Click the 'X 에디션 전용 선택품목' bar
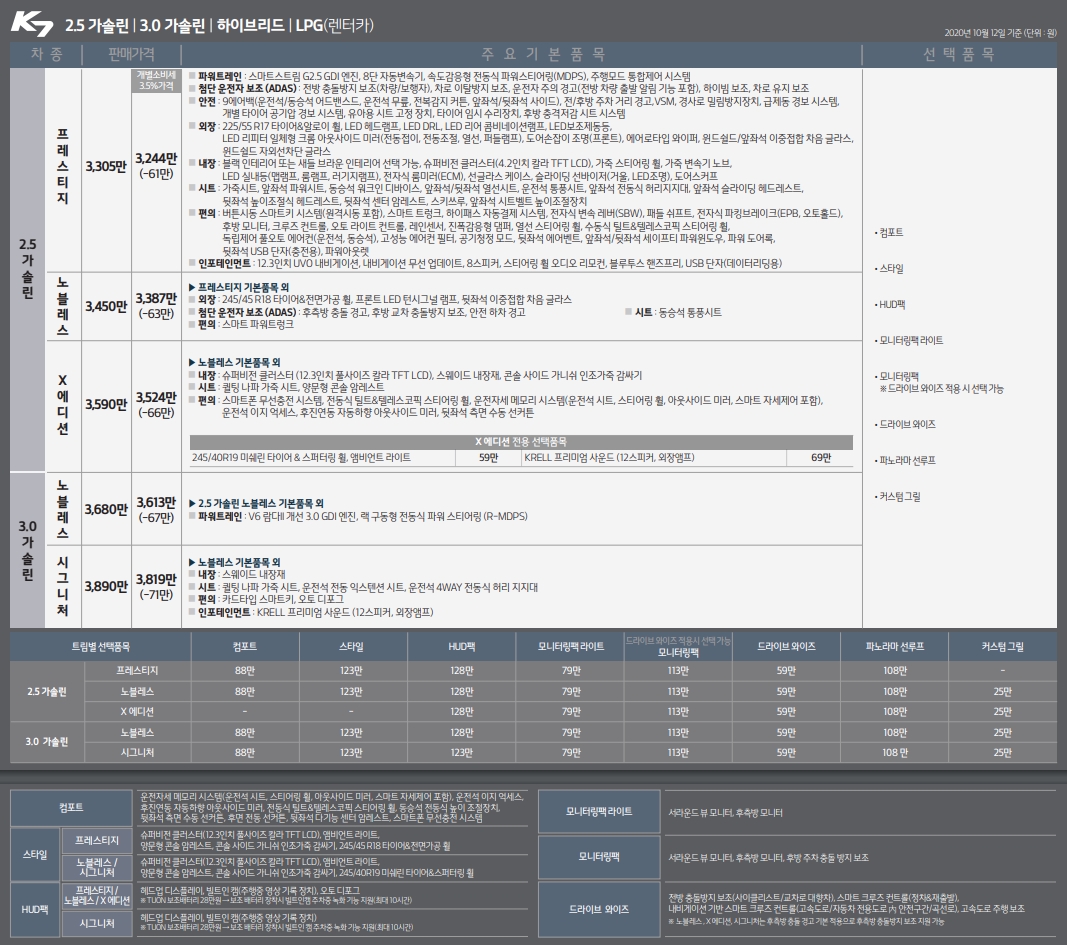The image size is (1067, 945). point(521,442)
